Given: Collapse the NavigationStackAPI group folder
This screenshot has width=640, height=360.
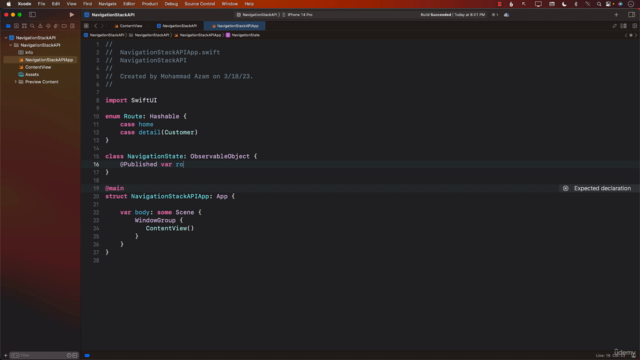Looking at the screenshot, I should 11,45.
